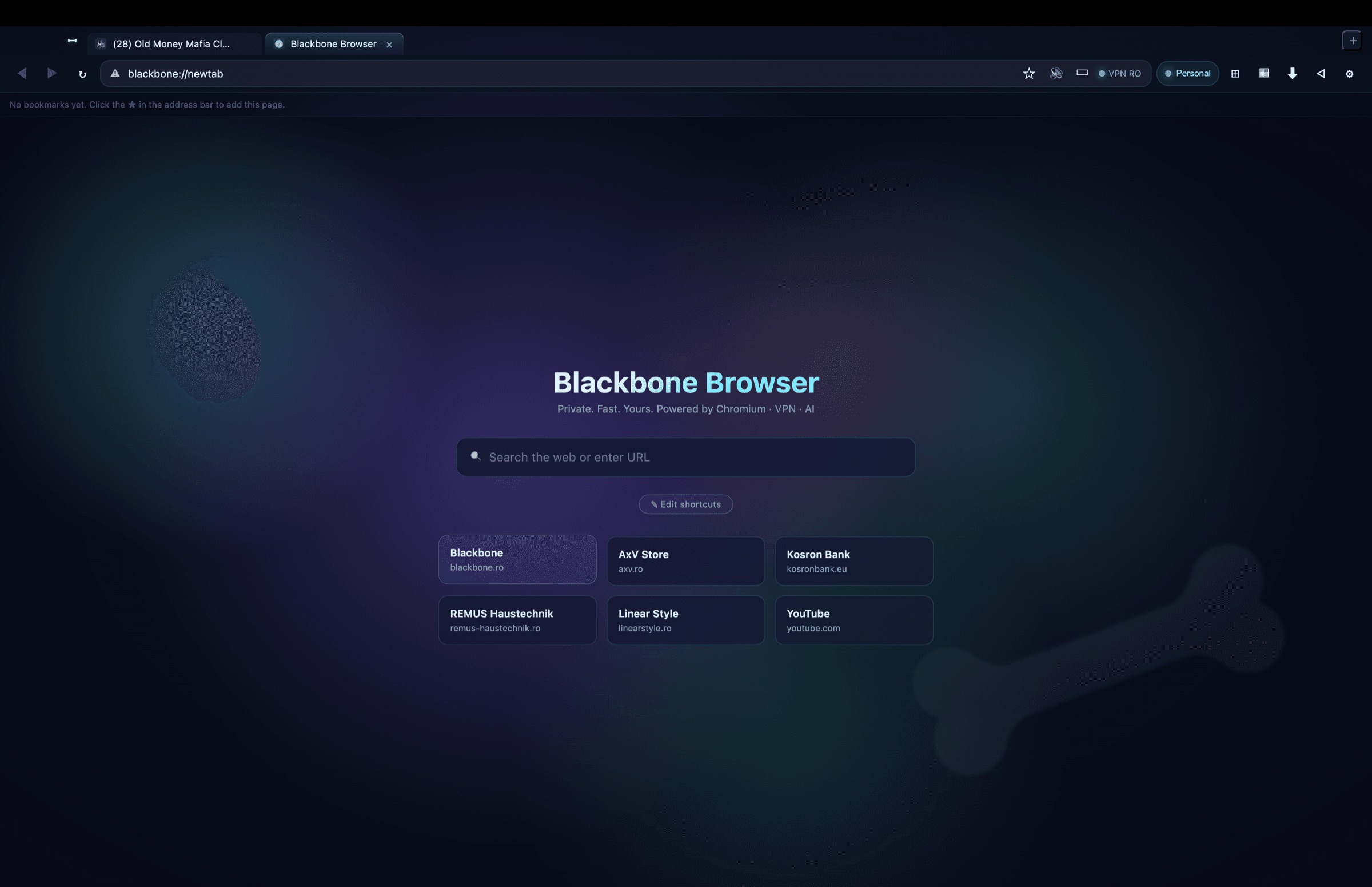Image resolution: width=1372 pixels, height=887 pixels.
Task: Click the Search the web or enter URL field
Action: (x=685, y=457)
